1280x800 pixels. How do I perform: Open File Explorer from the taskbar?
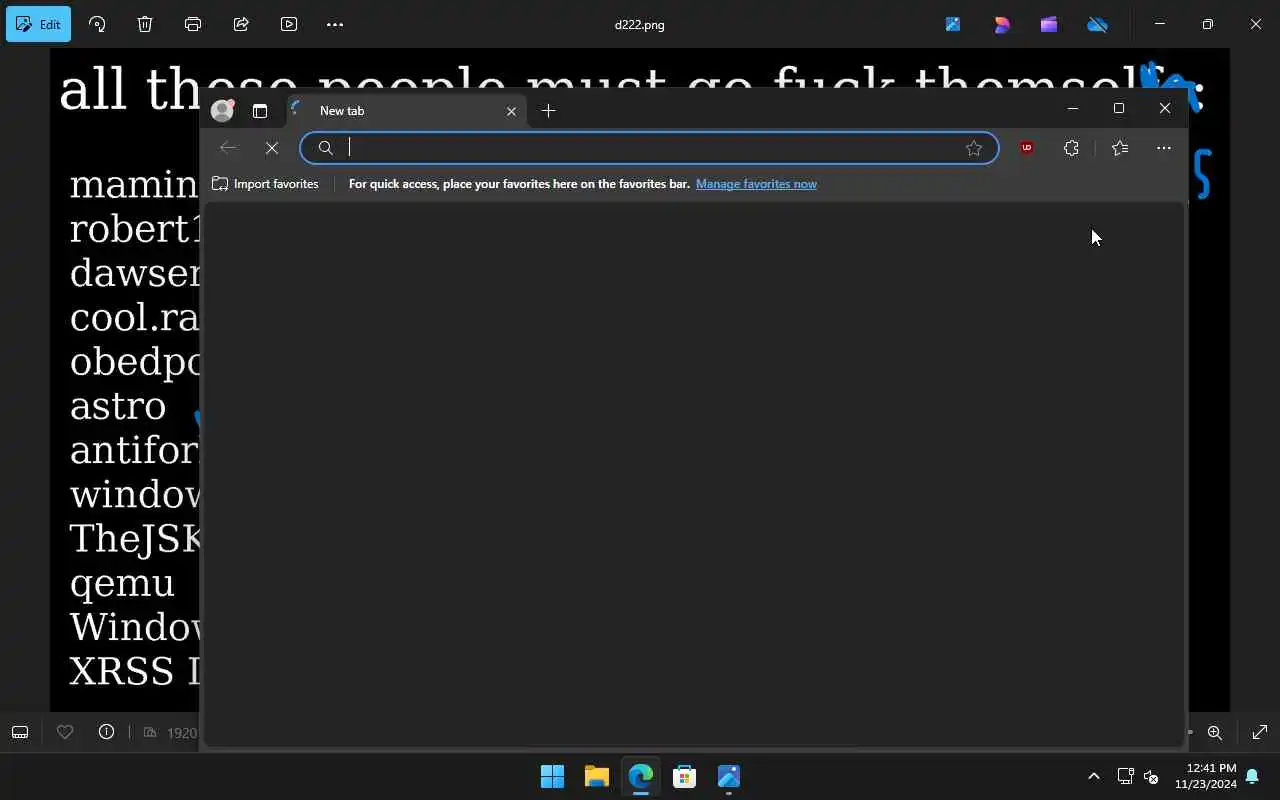point(597,776)
